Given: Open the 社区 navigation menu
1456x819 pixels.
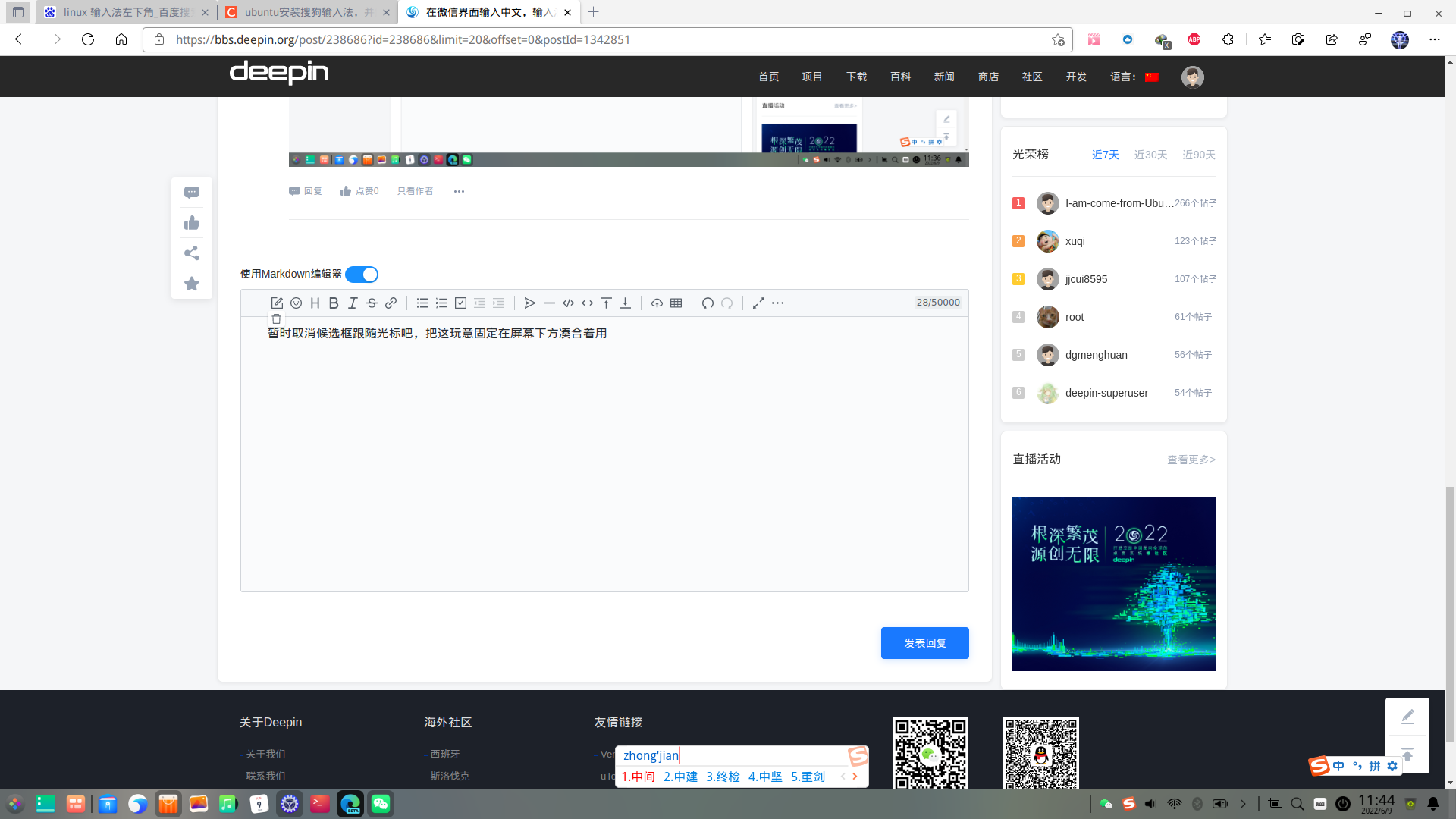Looking at the screenshot, I should point(1031,77).
